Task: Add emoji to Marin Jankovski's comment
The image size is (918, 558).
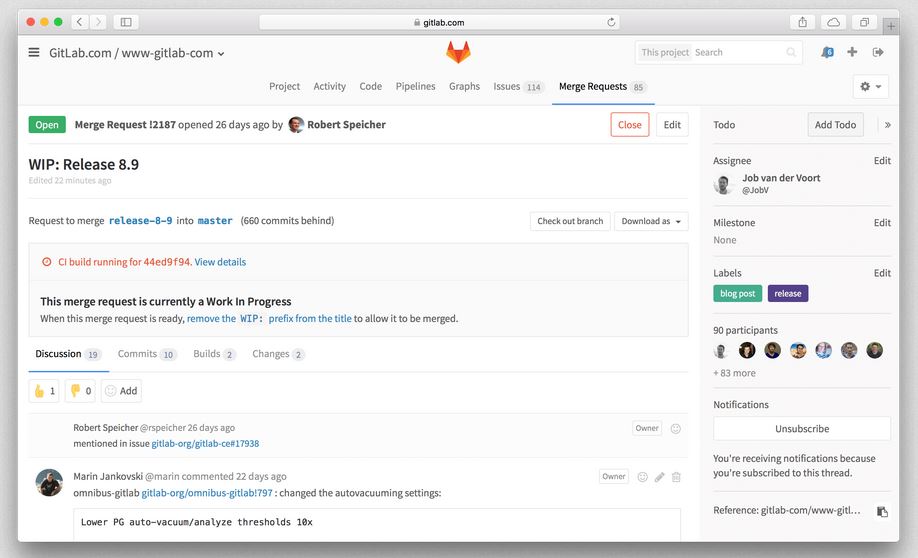Action: point(642,477)
